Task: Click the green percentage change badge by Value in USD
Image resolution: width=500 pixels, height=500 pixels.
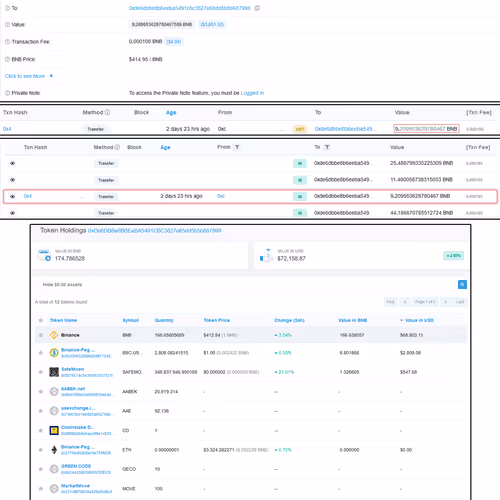Action: pos(454,256)
